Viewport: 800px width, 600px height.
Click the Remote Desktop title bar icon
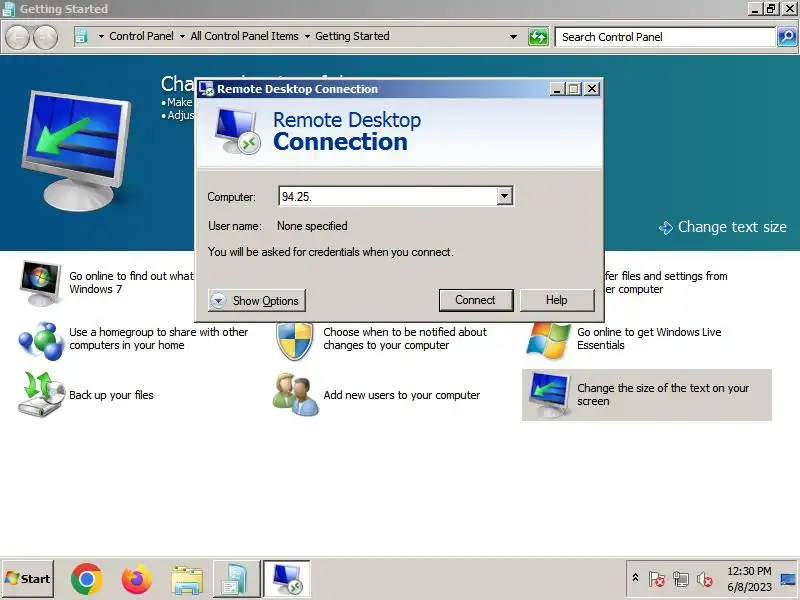(207, 89)
